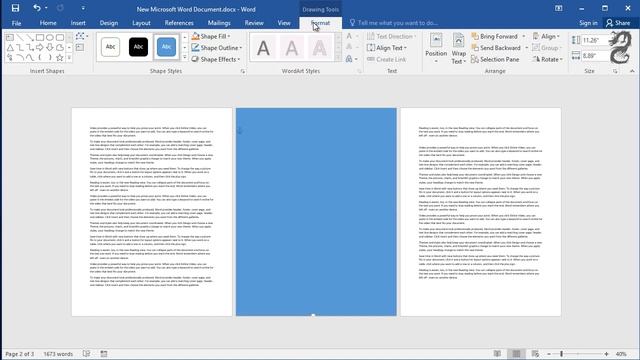The height and width of the screenshot is (360, 640).
Task: Undo the last action
Action: pyautogui.click(x=37, y=8)
